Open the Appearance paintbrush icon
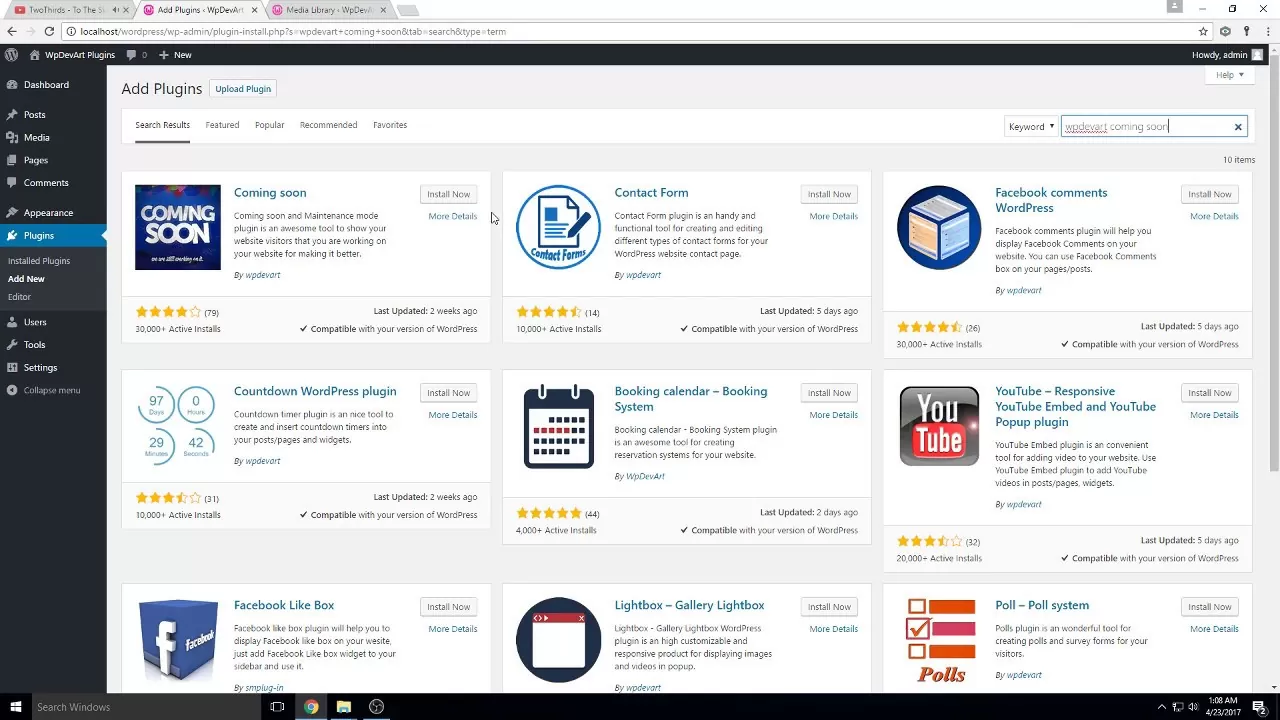 (12, 213)
